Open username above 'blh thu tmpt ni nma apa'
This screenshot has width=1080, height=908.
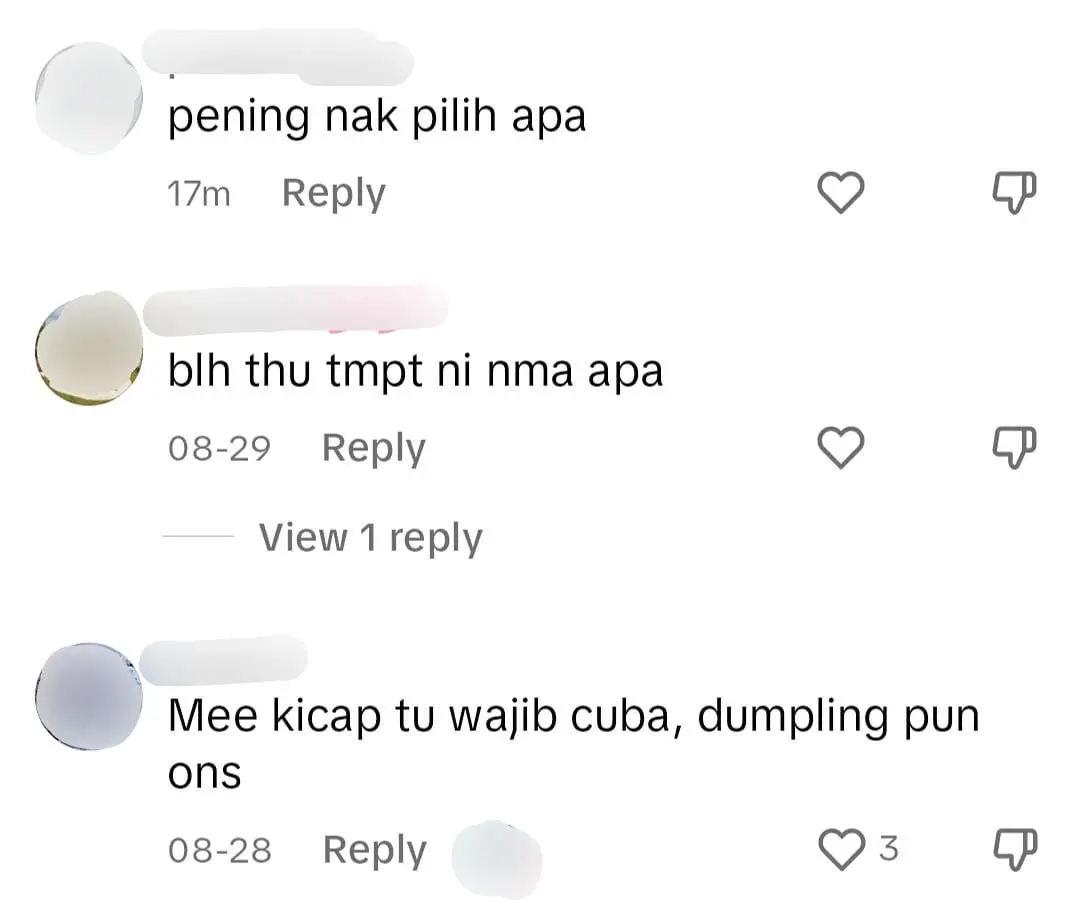tap(295, 309)
